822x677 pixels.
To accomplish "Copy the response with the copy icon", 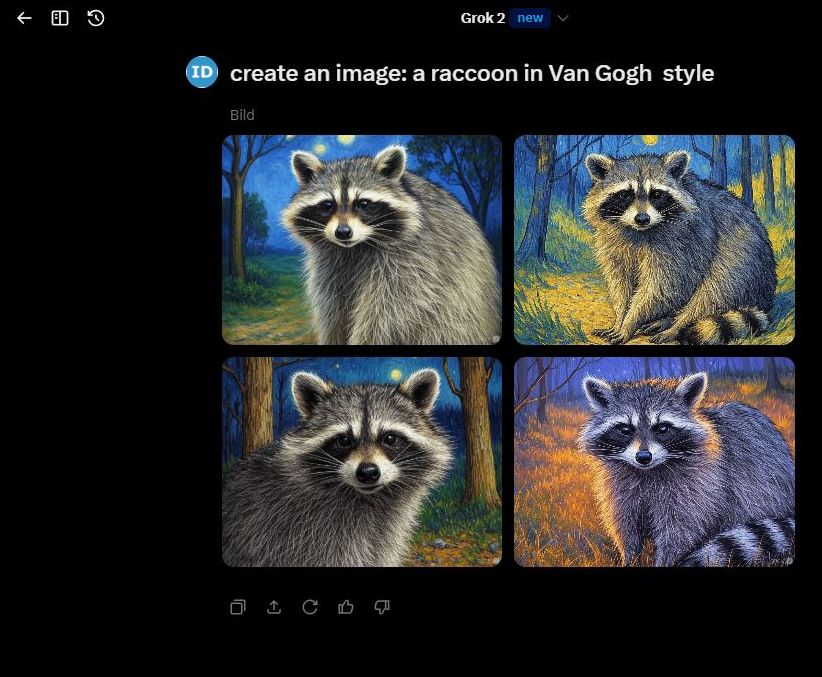I will 237,607.
